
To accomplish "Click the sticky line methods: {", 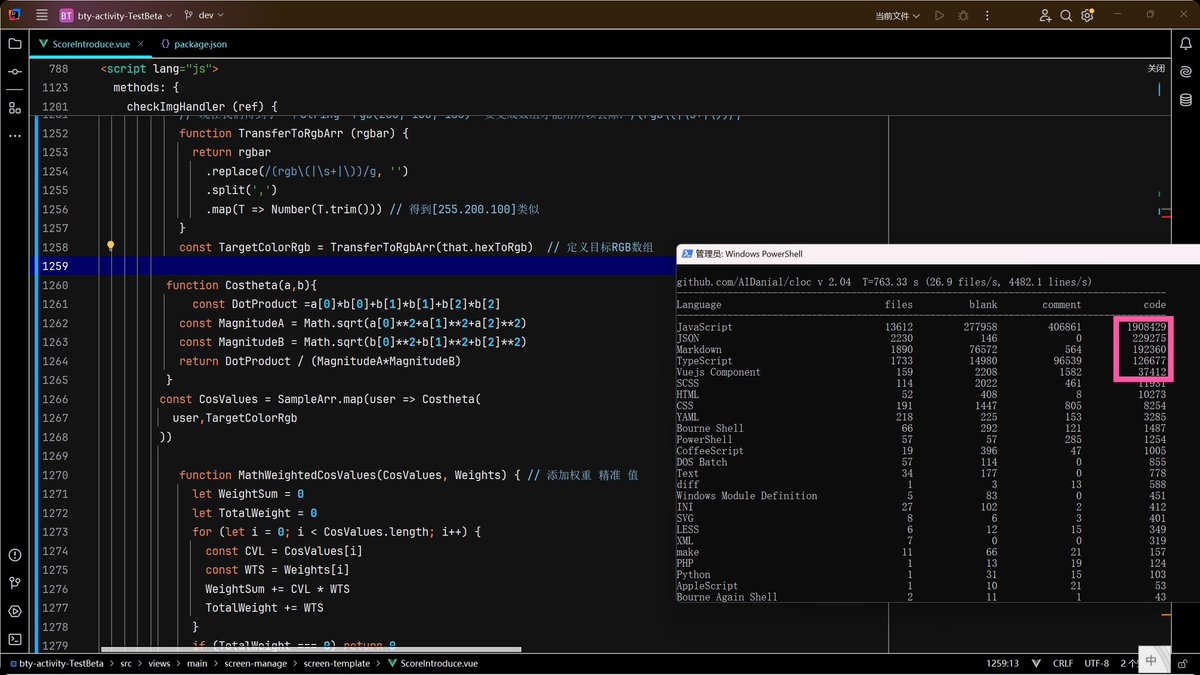I will pyautogui.click(x=146, y=88).
